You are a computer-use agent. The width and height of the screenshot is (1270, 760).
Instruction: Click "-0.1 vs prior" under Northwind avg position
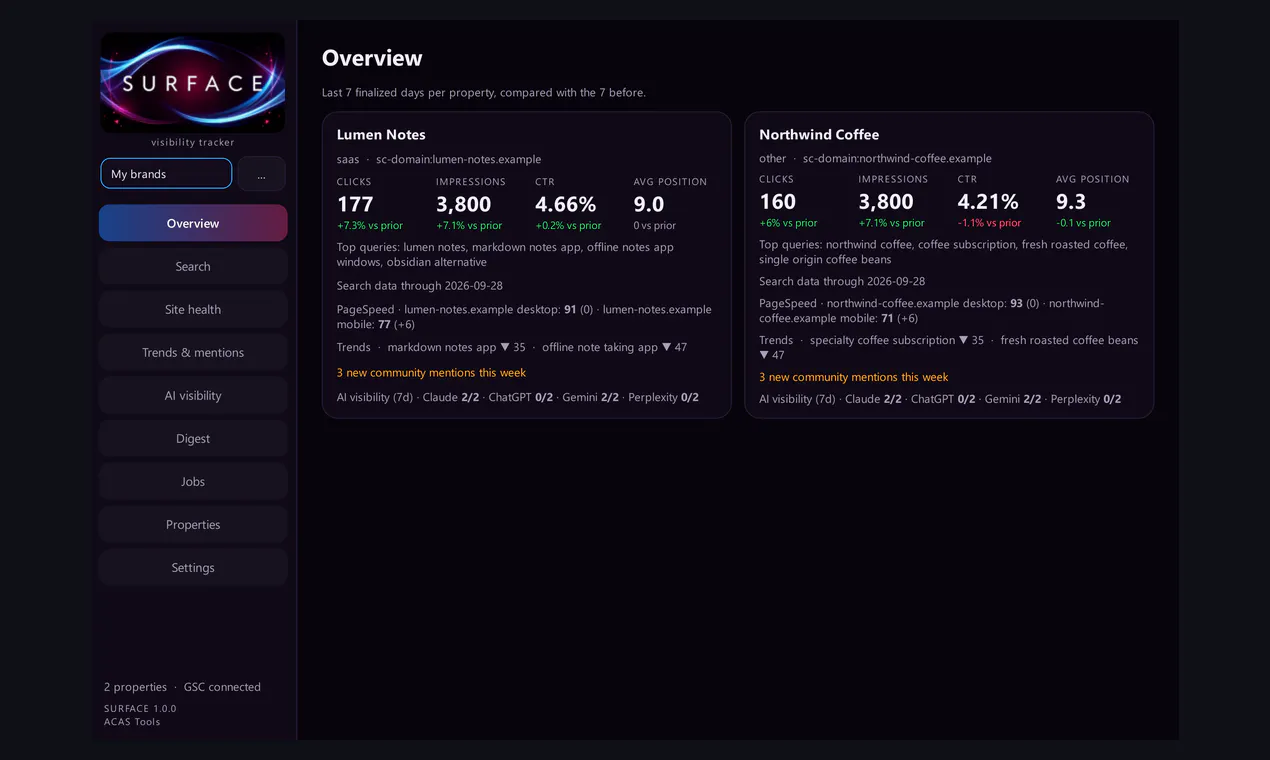[1083, 223]
